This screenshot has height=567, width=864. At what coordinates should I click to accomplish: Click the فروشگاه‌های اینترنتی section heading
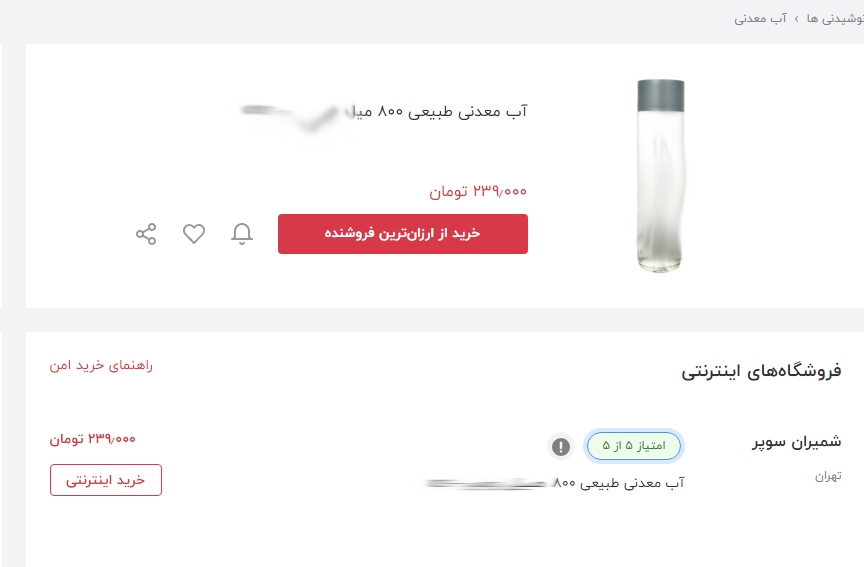pos(761,371)
